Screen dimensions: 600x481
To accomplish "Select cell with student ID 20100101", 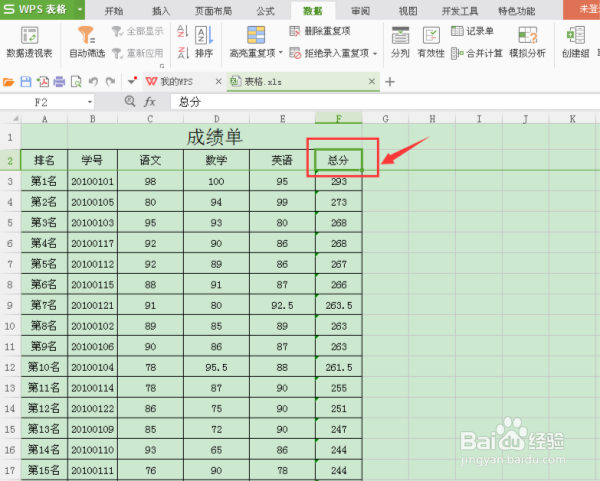I will [x=93, y=181].
